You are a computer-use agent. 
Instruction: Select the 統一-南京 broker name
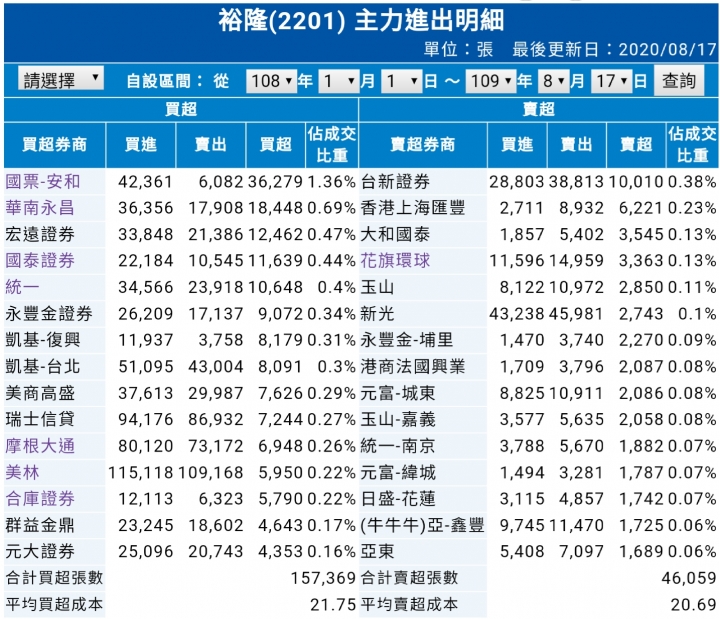pos(398,446)
